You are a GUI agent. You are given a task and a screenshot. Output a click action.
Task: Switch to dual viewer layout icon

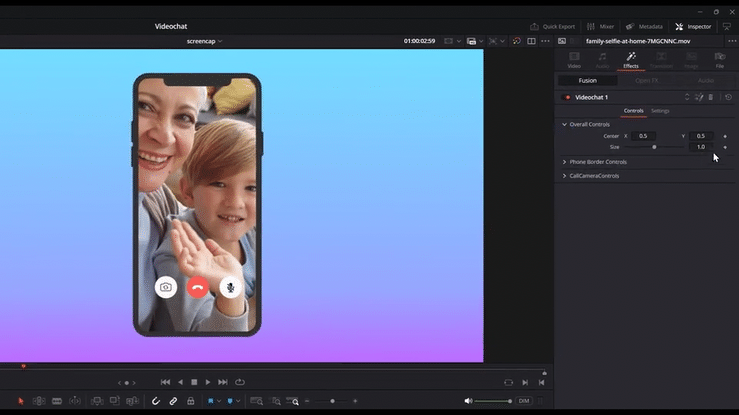[531, 41]
